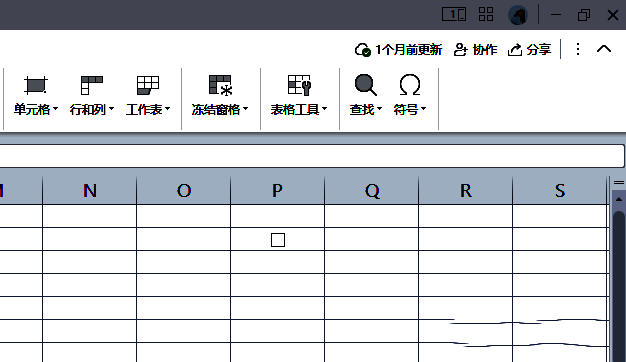Expand the 查找 dropdown arrow
The width and height of the screenshot is (626, 362).
[x=379, y=109]
